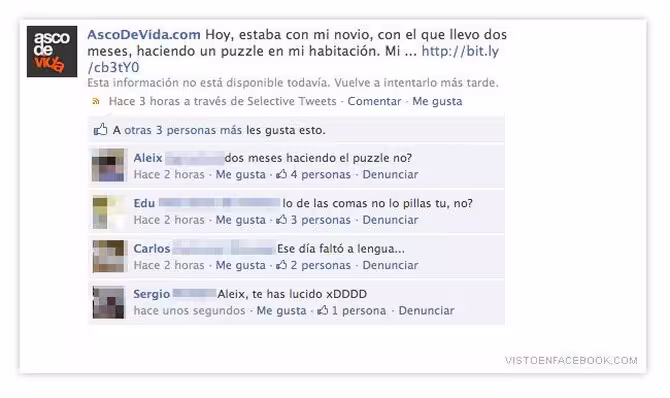Click Me gusta on Aleix's comment

tap(241, 174)
